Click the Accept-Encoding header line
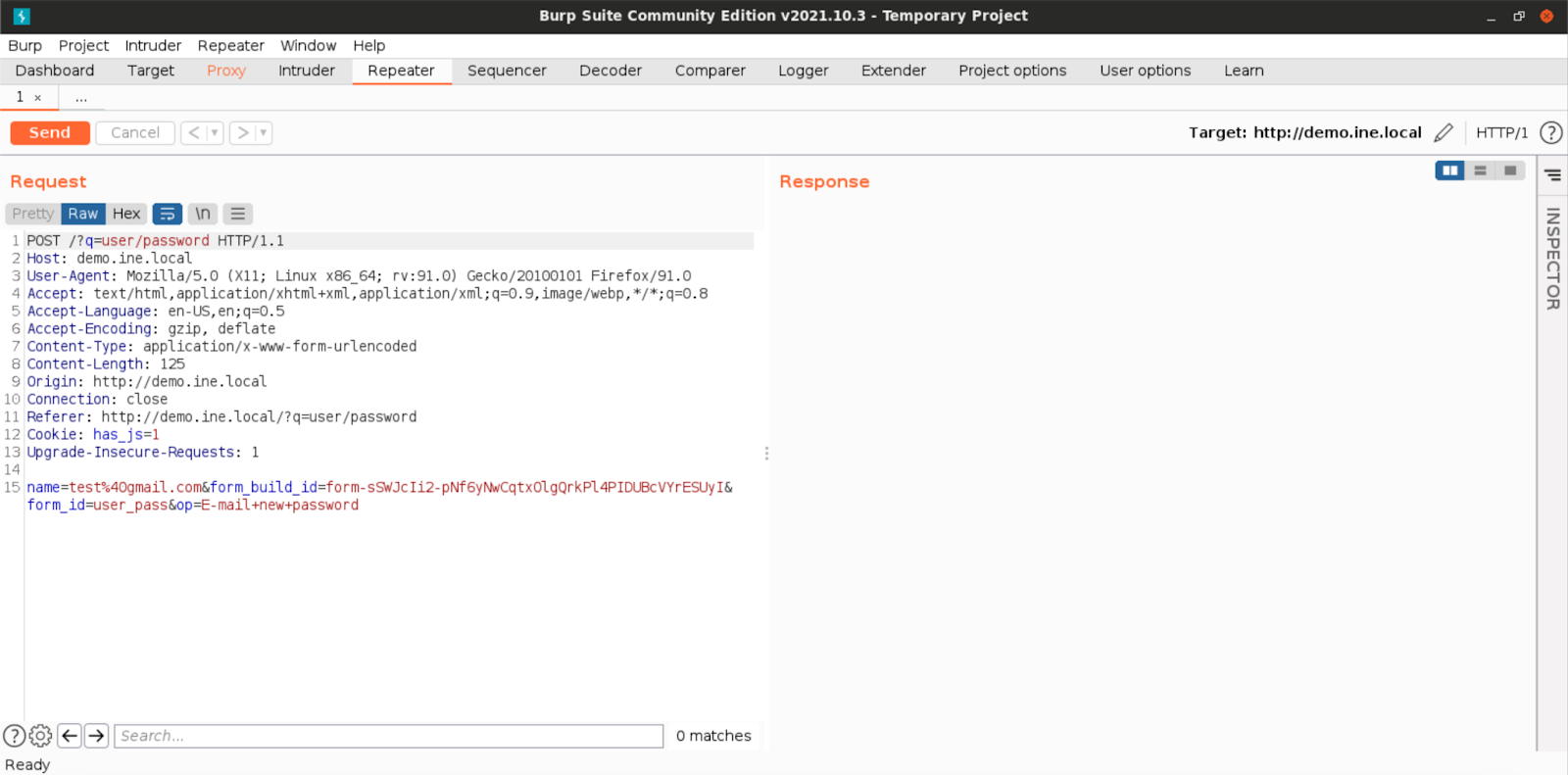 point(151,329)
